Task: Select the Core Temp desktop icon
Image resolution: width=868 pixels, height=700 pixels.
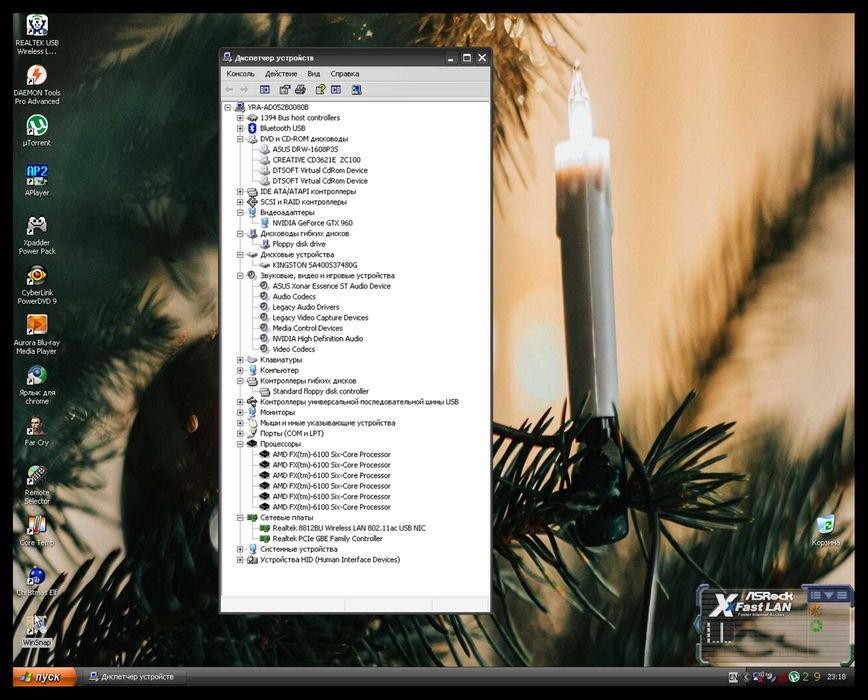Action: tap(37, 531)
